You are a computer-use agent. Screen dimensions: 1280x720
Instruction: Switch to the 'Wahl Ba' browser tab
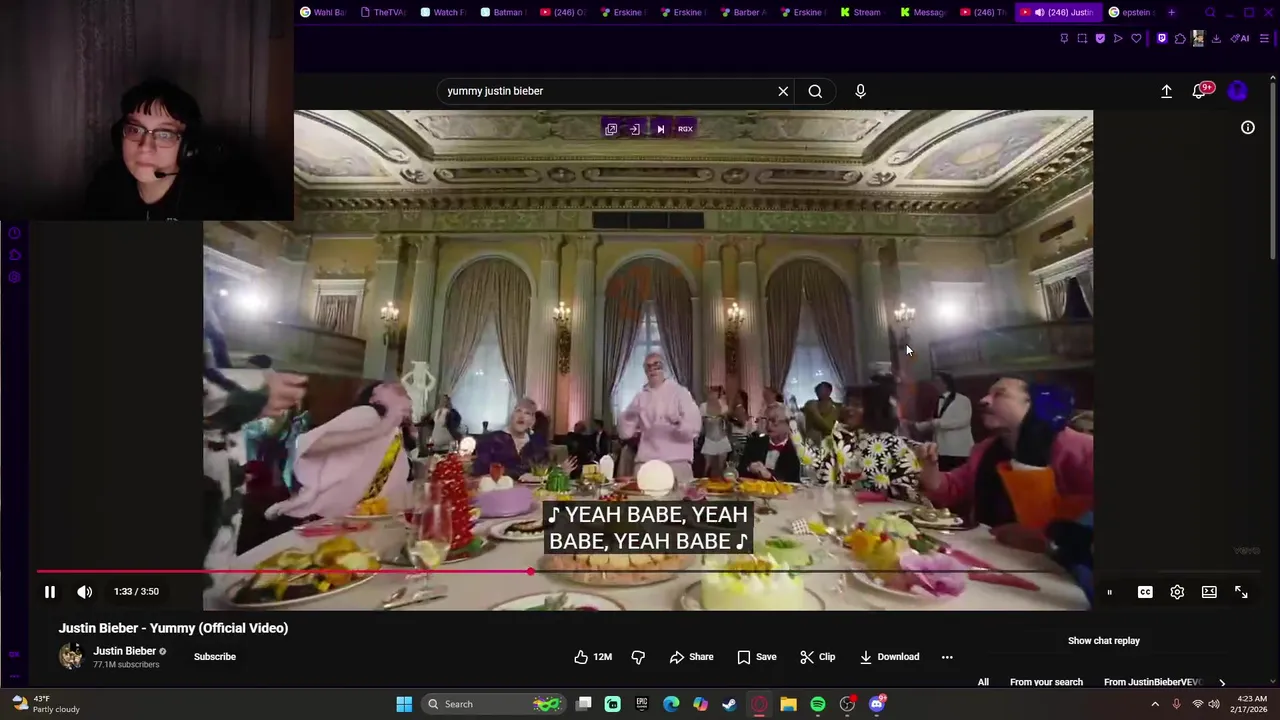point(322,12)
